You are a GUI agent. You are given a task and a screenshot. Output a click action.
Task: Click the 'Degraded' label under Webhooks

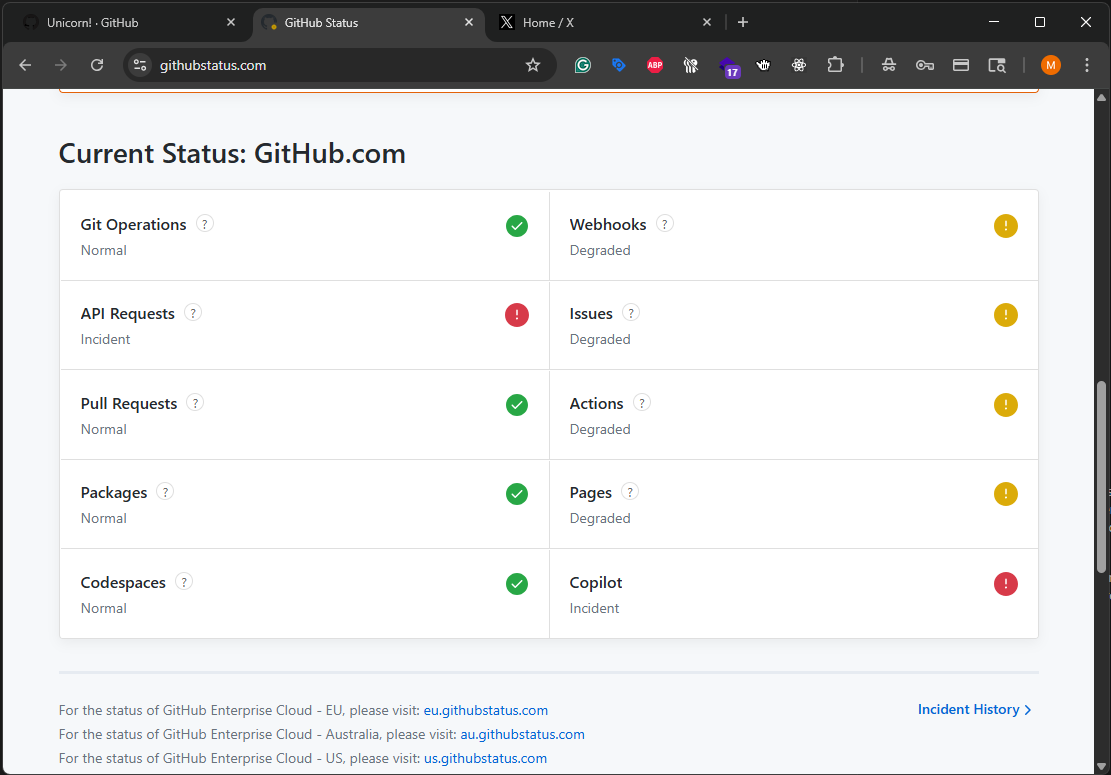pos(599,250)
